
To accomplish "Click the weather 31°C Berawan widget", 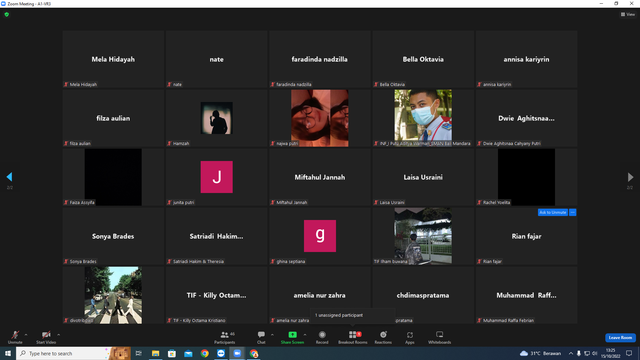I will (540, 353).
